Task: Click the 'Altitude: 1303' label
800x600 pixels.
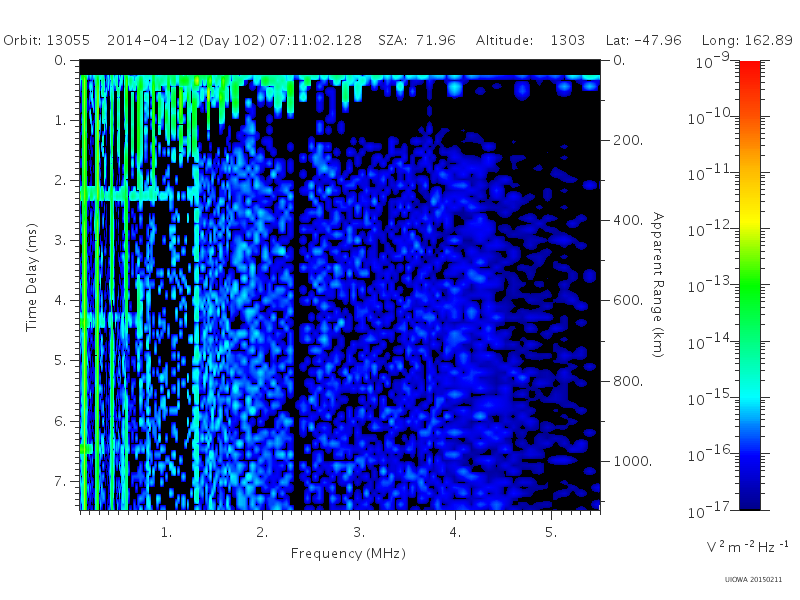Action: click(530, 40)
